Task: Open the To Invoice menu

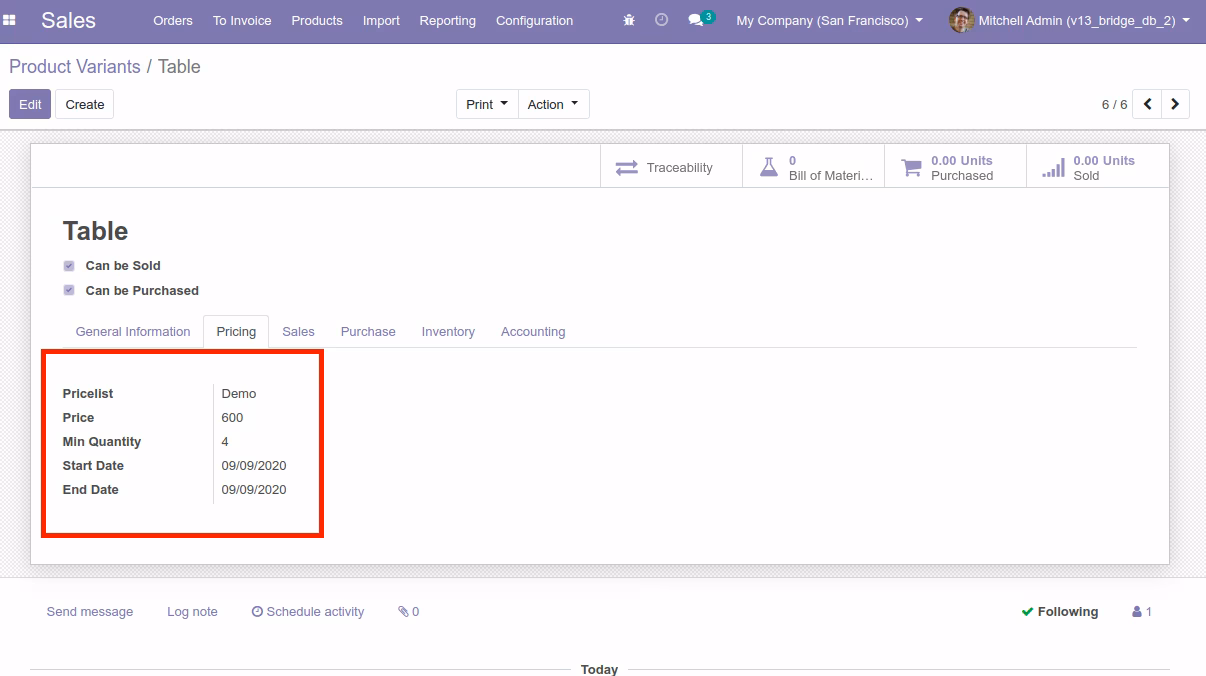Action: pos(242,20)
